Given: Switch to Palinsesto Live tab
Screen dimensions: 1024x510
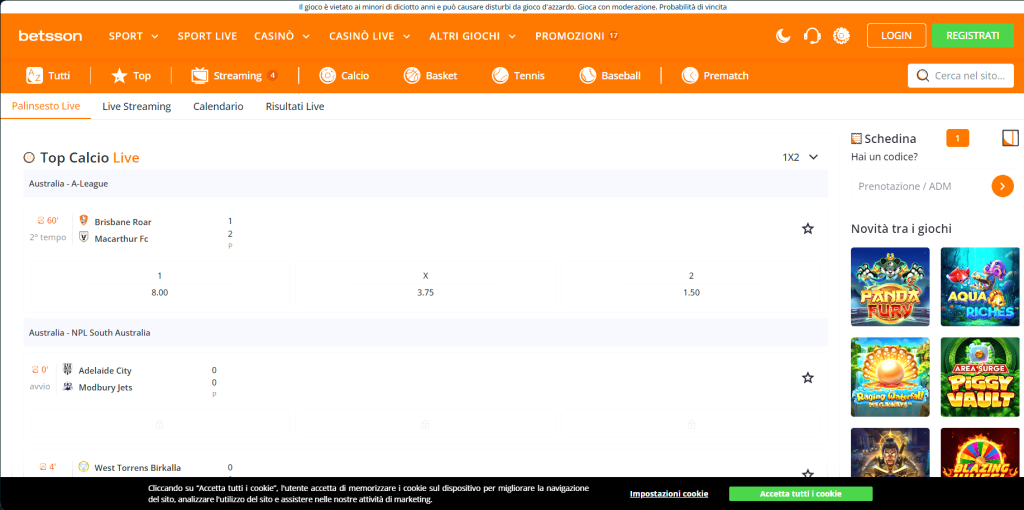Looking at the screenshot, I should coord(46,106).
